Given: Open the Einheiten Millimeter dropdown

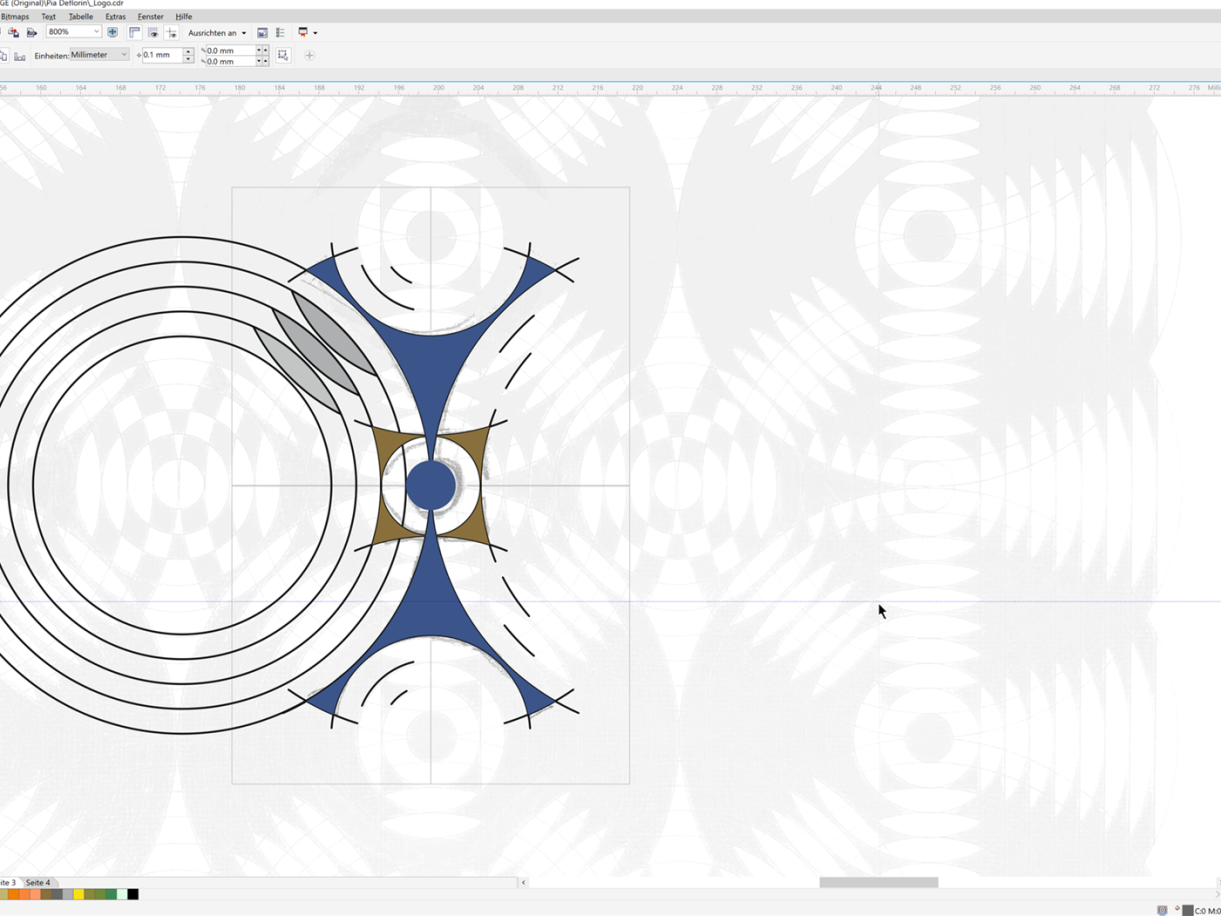Looking at the screenshot, I should 123,55.
